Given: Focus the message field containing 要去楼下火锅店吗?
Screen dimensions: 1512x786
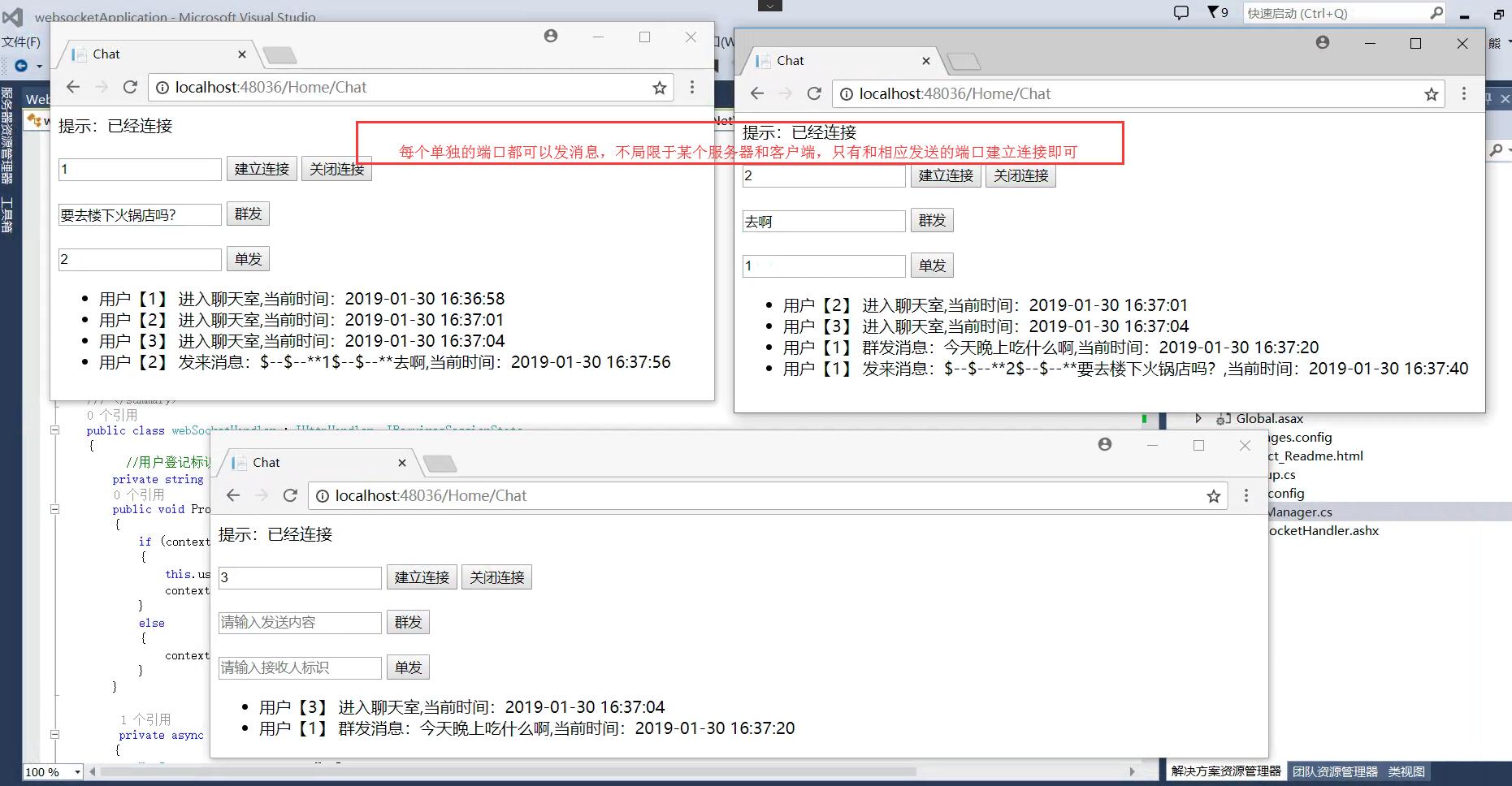Looking at the screenshot, I should [x=140, y=214].
